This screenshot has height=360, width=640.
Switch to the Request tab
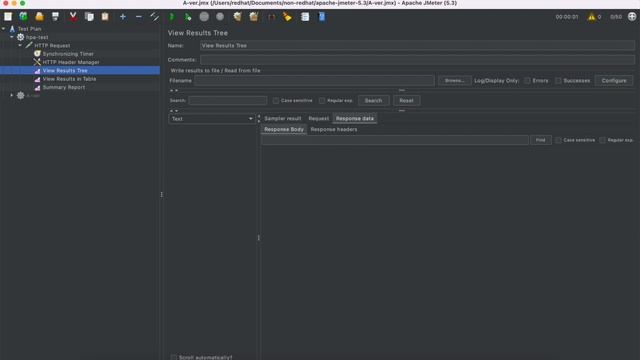tap(318, 118)
